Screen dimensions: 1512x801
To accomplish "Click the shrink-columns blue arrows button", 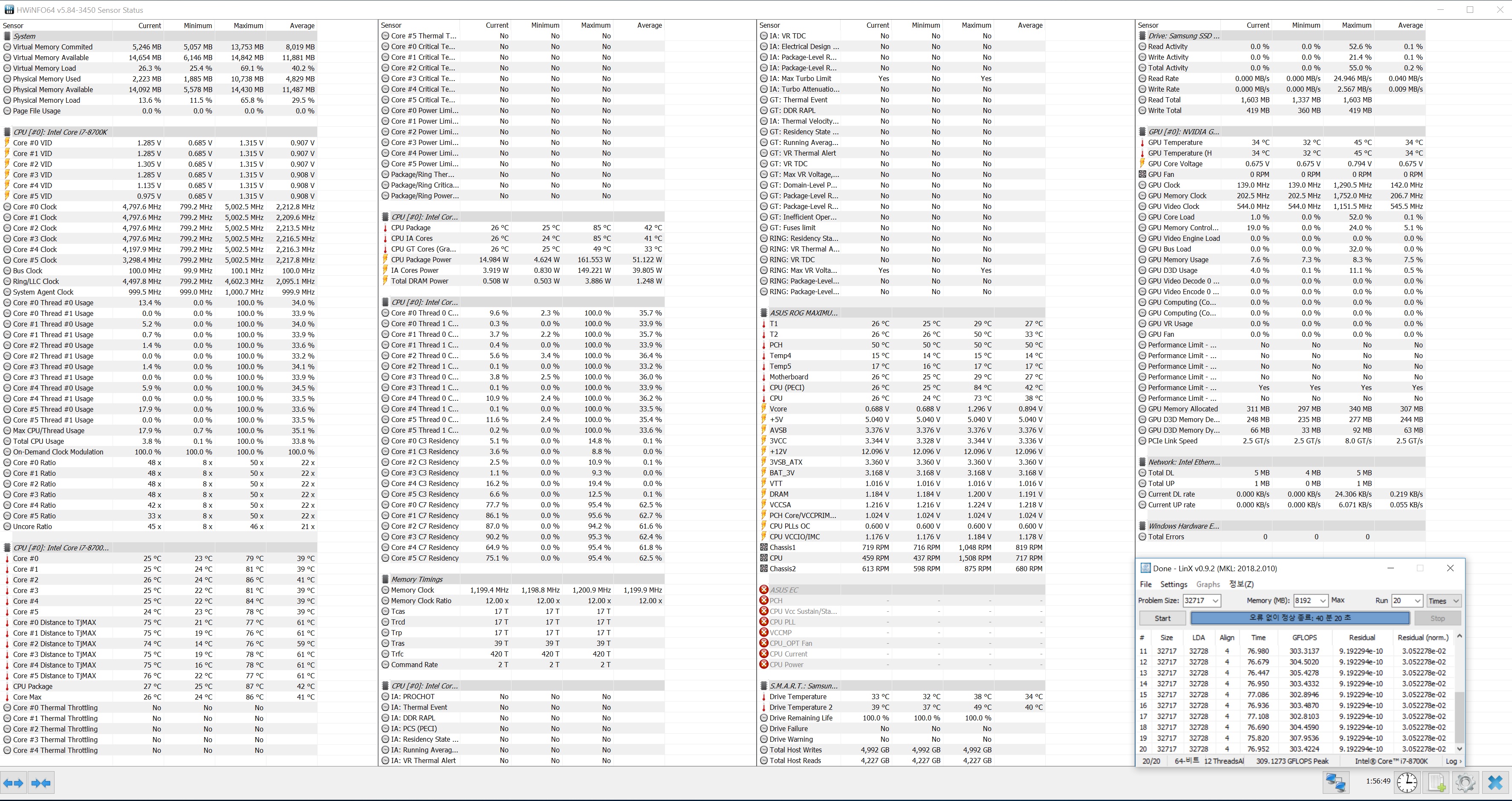I will tap(41, 783).
